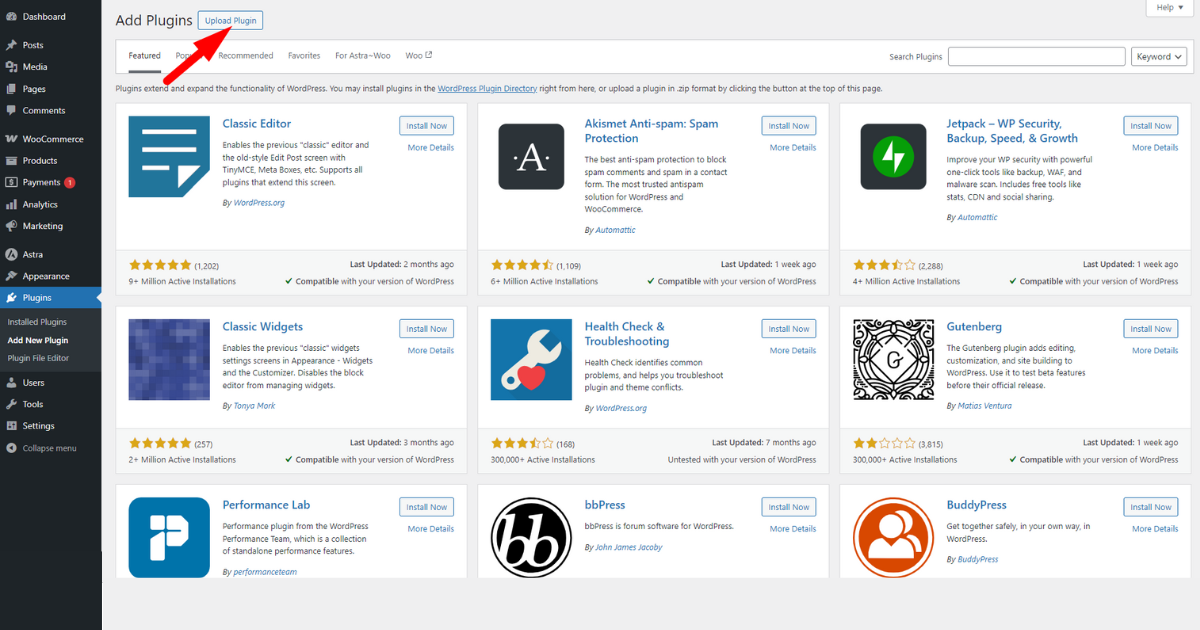View More Details for Classic Editor
This screenshot has width=1200, height=630.
point(431,148)
